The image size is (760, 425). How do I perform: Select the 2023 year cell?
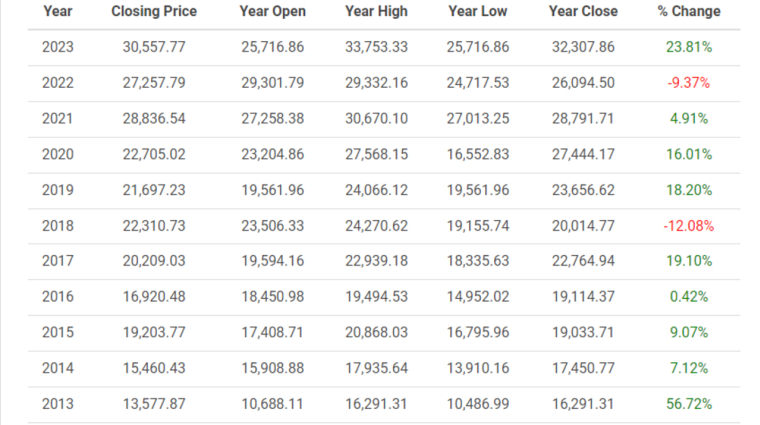pos(57,47)
